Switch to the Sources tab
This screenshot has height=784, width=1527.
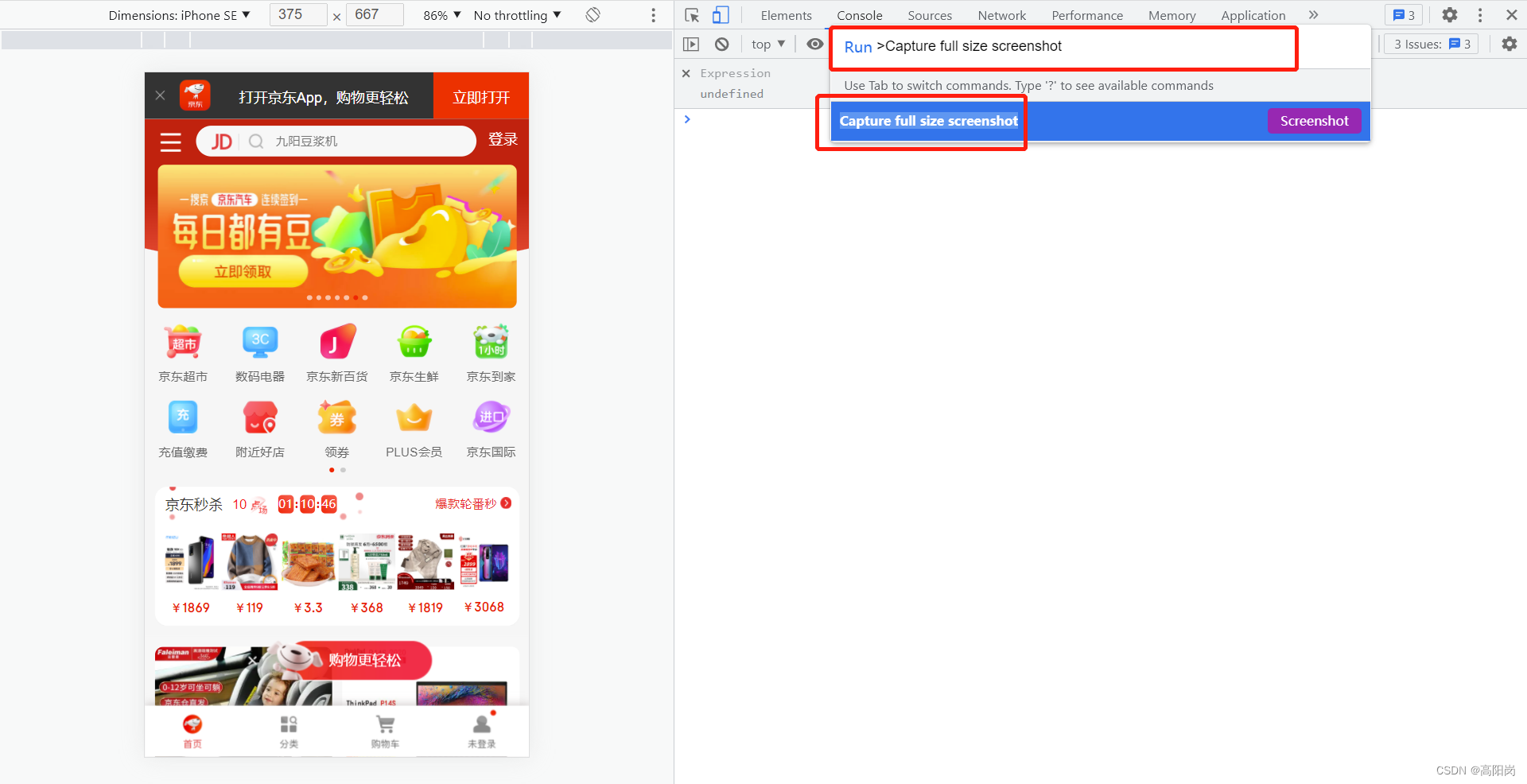[x=930, y=15]
